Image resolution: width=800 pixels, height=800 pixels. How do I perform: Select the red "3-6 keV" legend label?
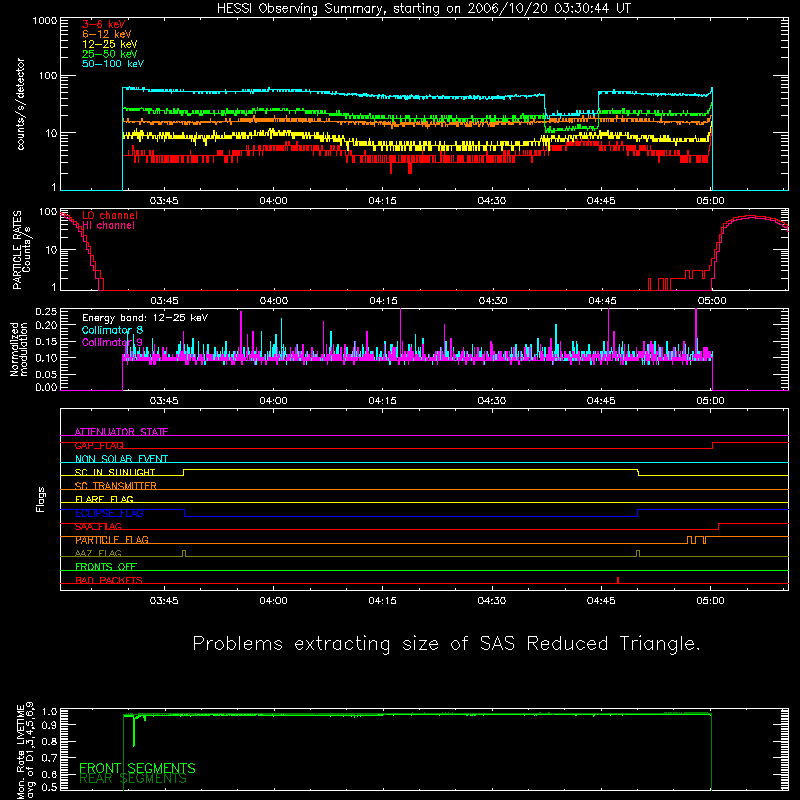pyautogui.click(x=104, y=24)
